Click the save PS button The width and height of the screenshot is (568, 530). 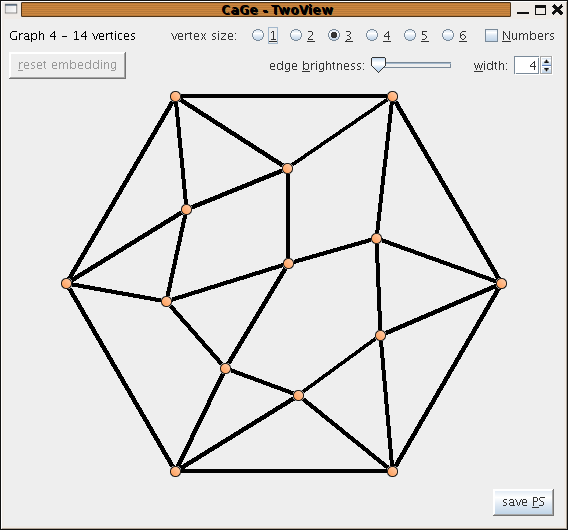(523, 502)
